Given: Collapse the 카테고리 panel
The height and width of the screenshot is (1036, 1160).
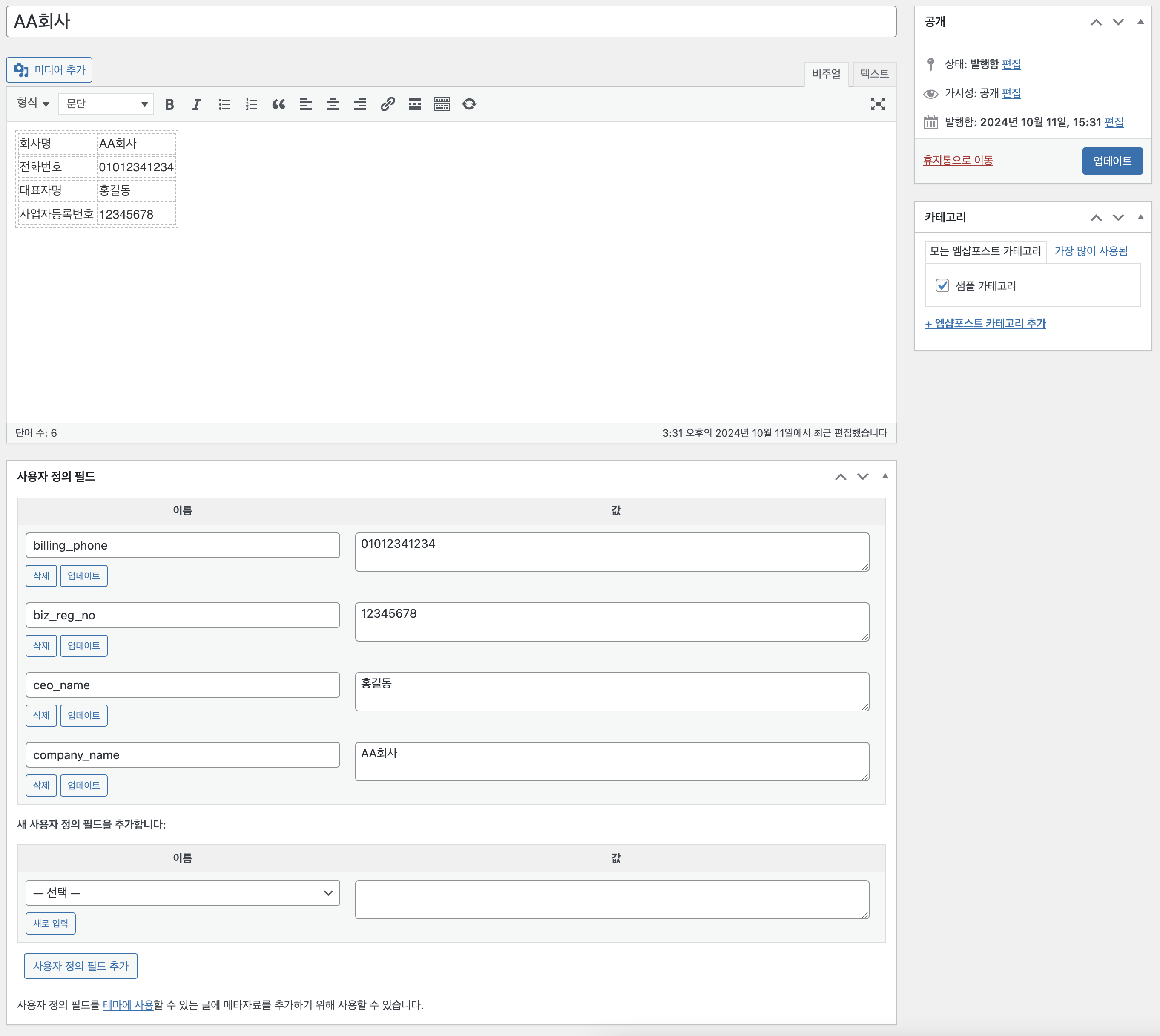Looking at the screenshot, I should (x=1141, y=217).
